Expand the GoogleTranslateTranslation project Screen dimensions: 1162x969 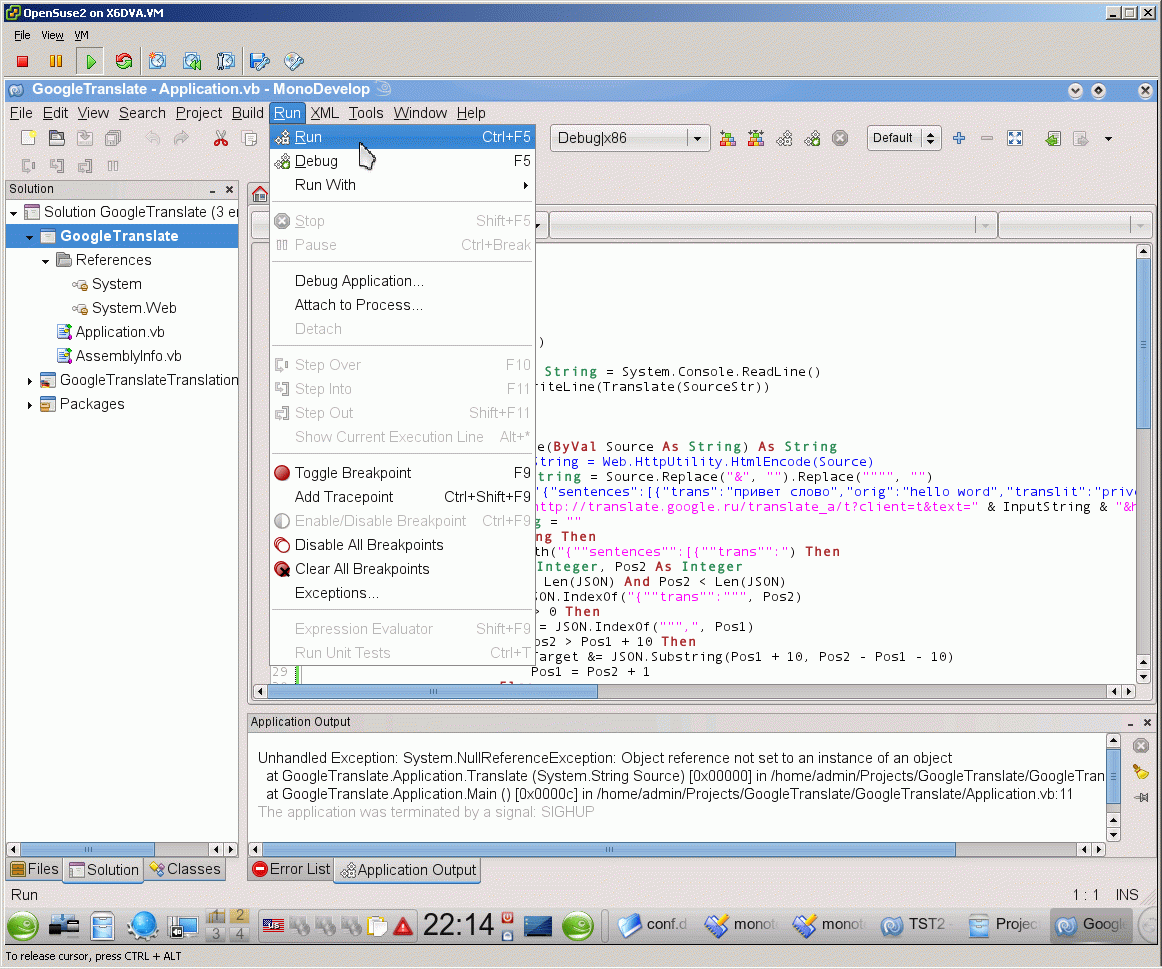click(29, 381)
